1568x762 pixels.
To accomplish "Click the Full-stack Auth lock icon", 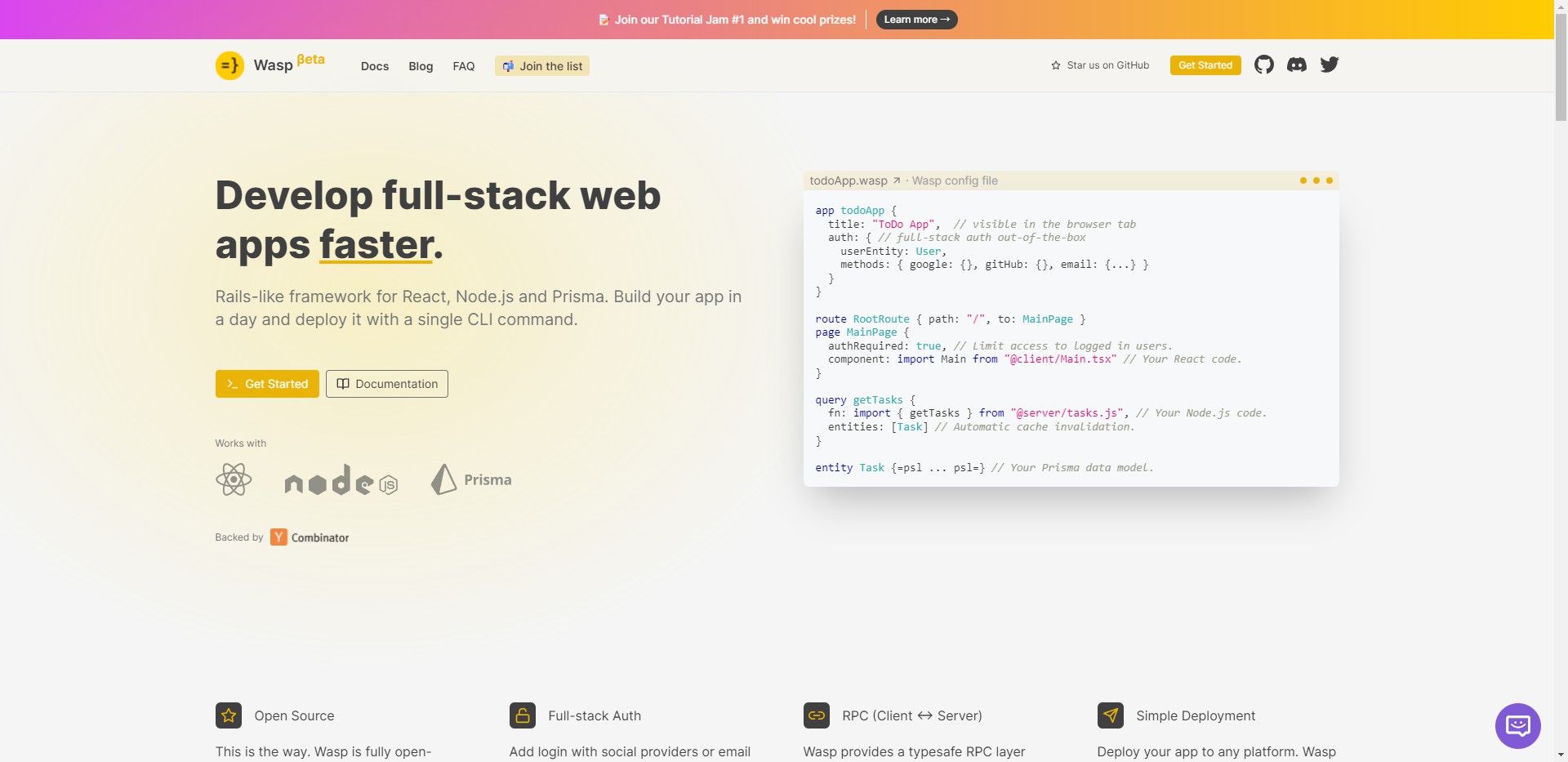I will pyautogui.click(x=523, y=715).
